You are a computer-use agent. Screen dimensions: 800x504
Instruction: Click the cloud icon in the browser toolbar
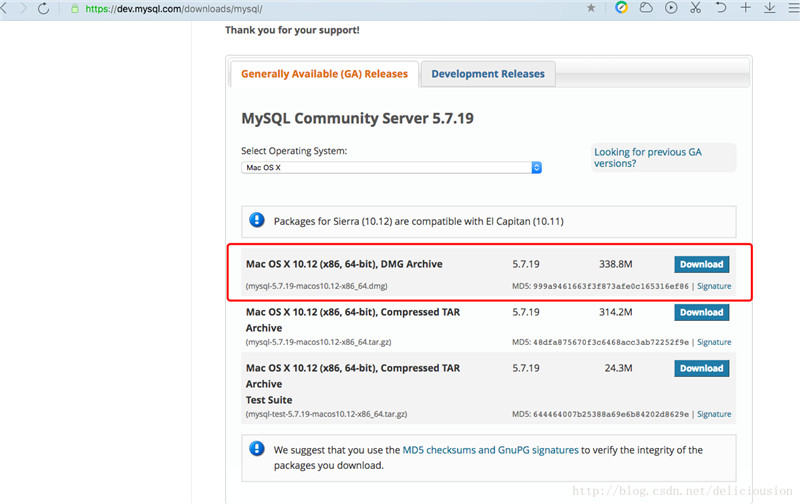tap(646, 8)
